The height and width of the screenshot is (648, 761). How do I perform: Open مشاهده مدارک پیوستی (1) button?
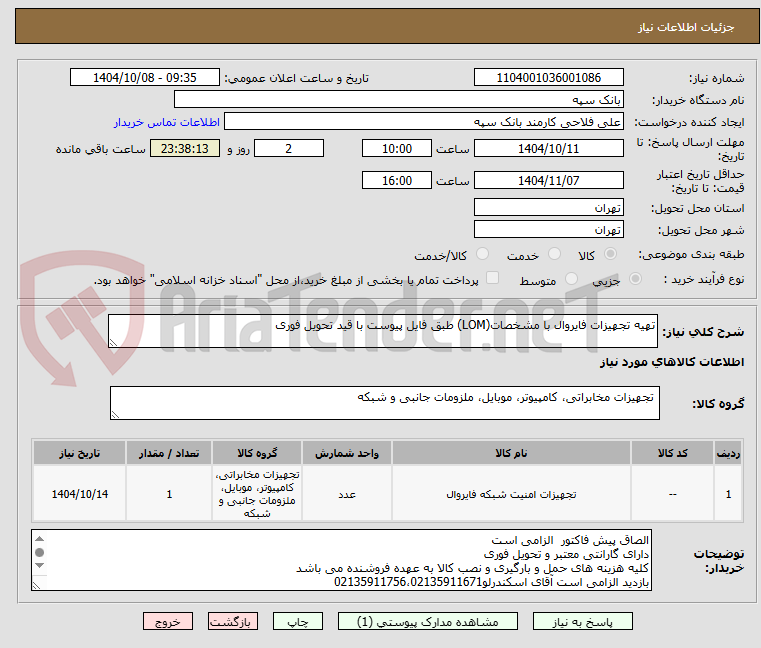pyautogui.click(x=428, y=621)
